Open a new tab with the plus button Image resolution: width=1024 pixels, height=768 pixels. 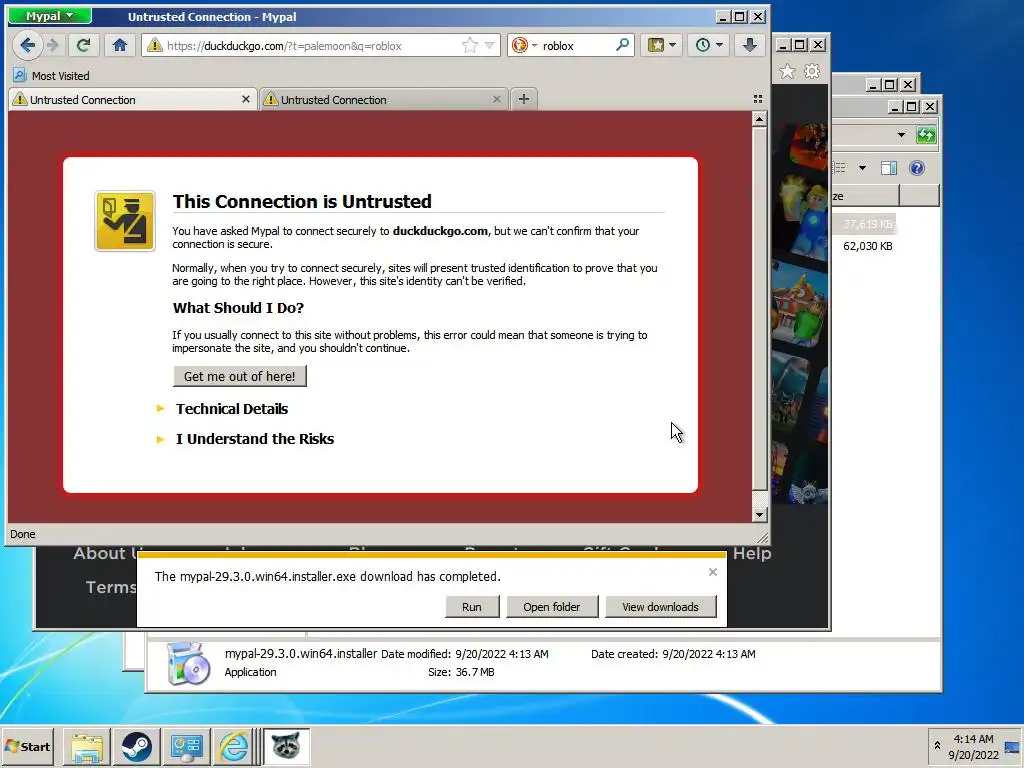[x=524, y=99]
